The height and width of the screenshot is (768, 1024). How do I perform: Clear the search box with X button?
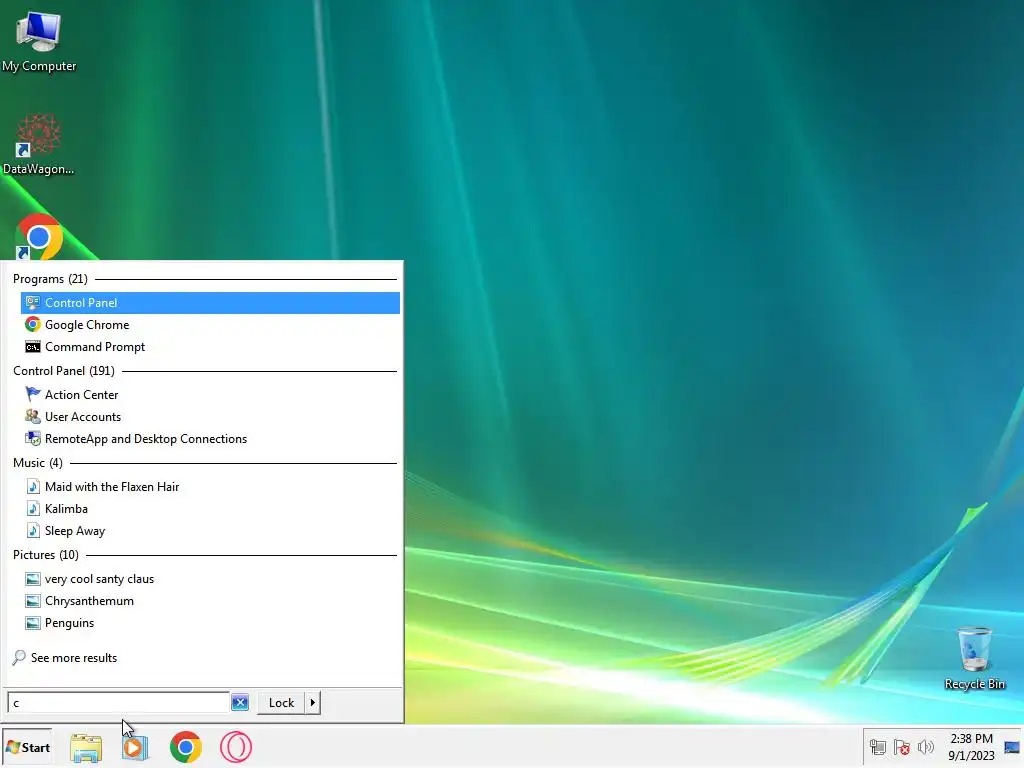point(240,703)
